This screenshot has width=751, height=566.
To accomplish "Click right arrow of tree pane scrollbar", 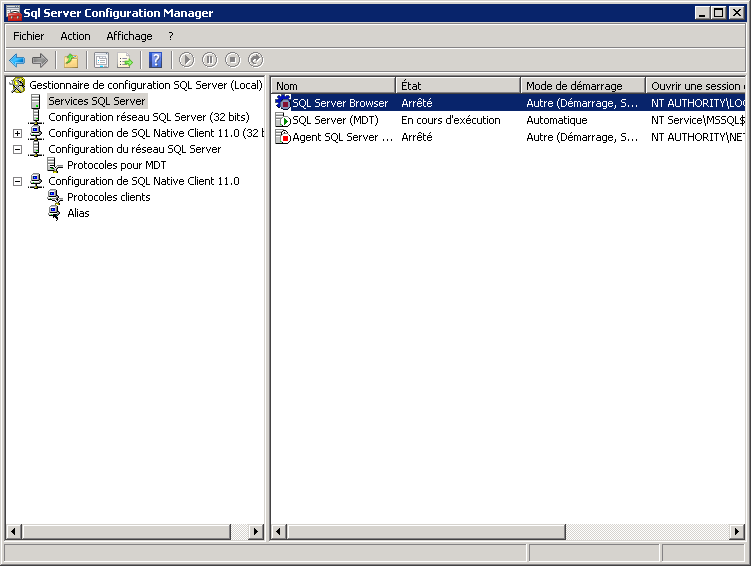I will [256, 532].
